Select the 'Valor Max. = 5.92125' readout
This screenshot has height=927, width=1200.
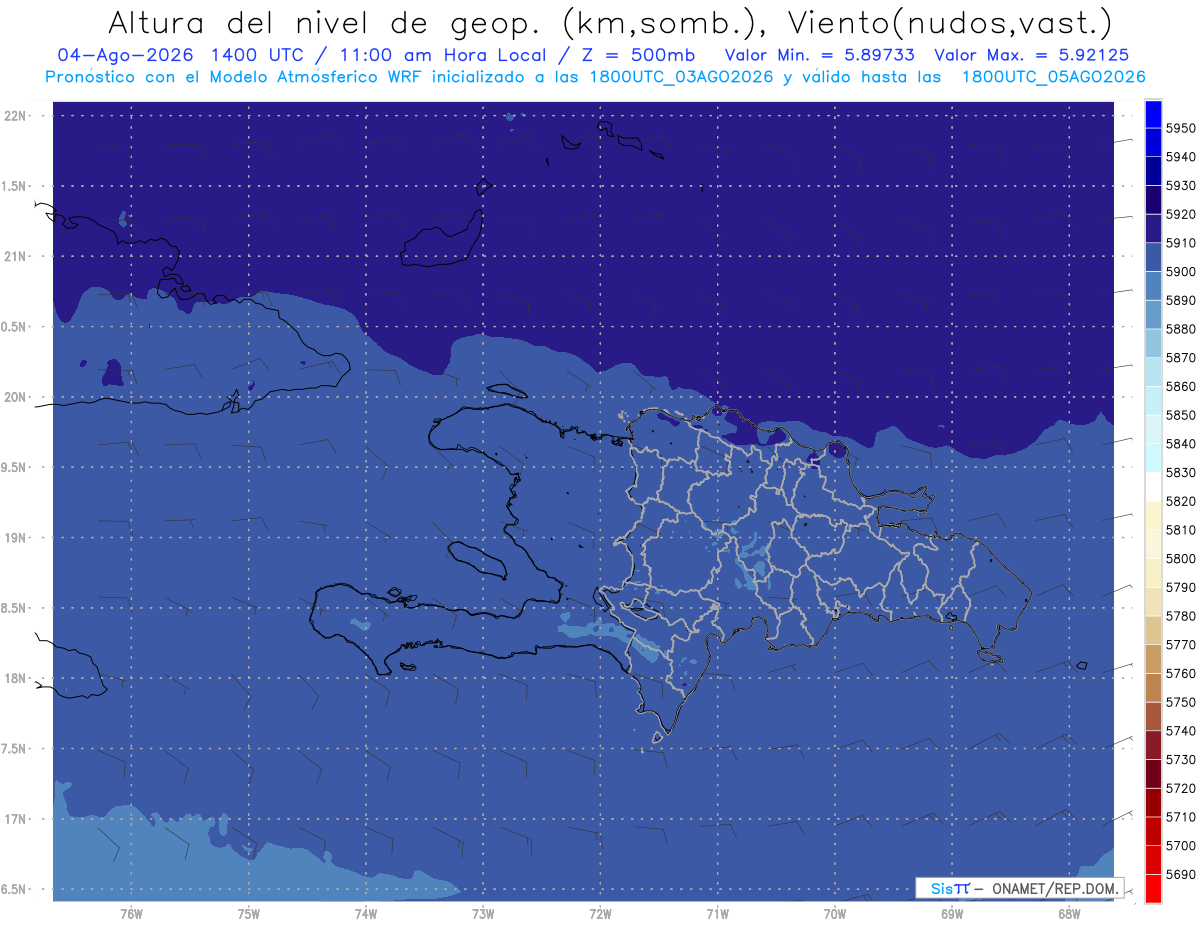pos(1034,55)
